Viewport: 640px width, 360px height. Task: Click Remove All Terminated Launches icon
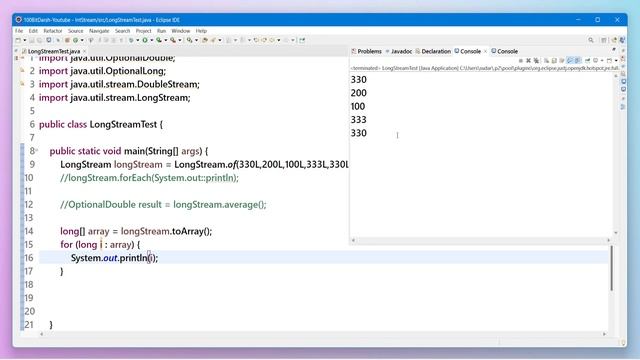[536, 60]
